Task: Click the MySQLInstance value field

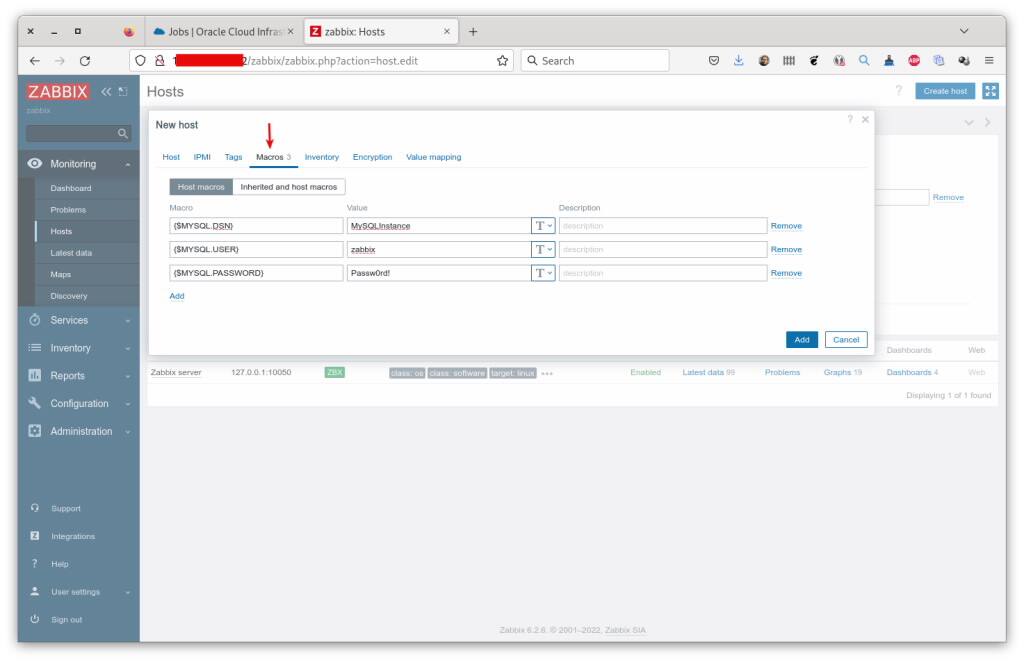Action: point(439,226)
